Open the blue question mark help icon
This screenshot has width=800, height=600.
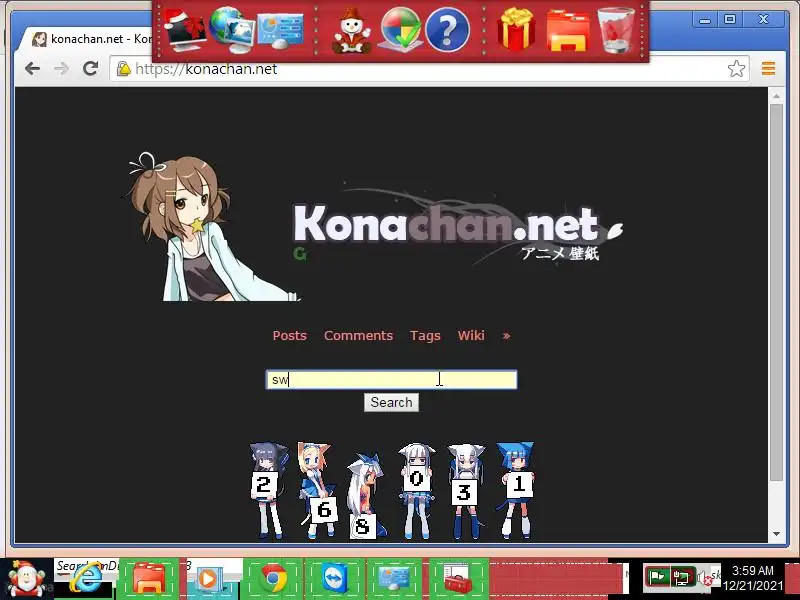447,31
